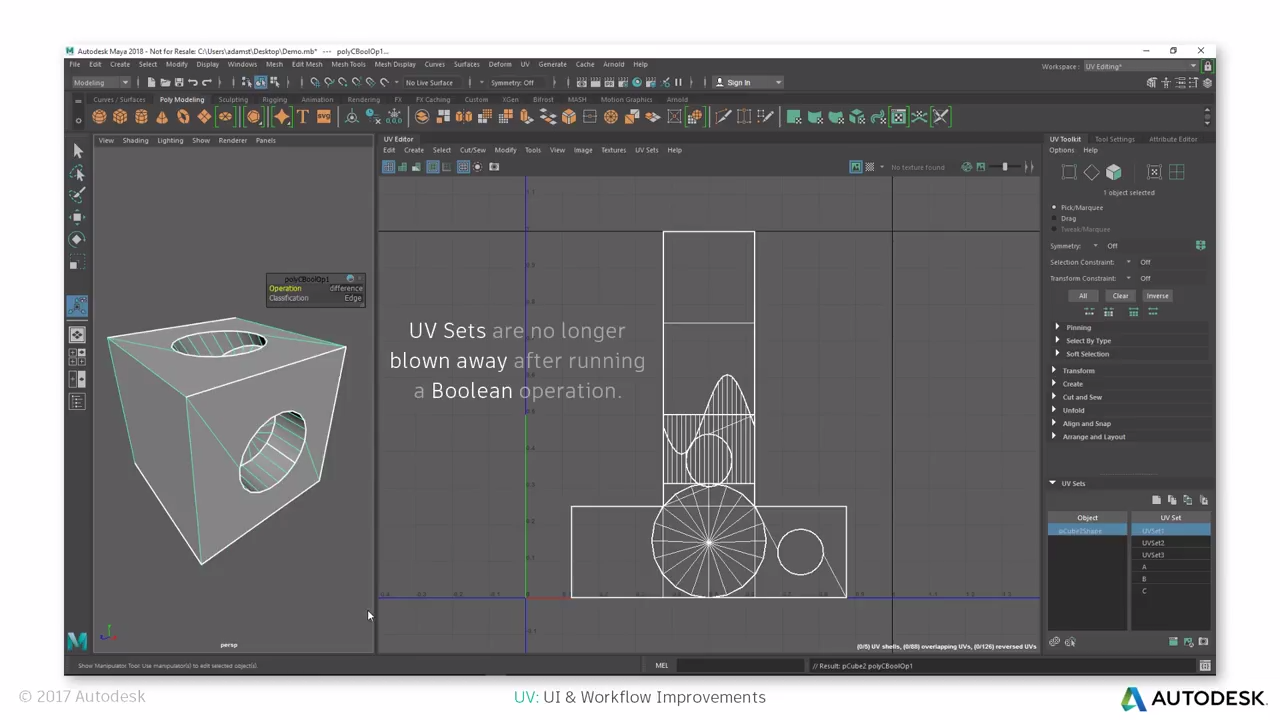
Task: Click the MEL command input field
Action: (739, 666)
